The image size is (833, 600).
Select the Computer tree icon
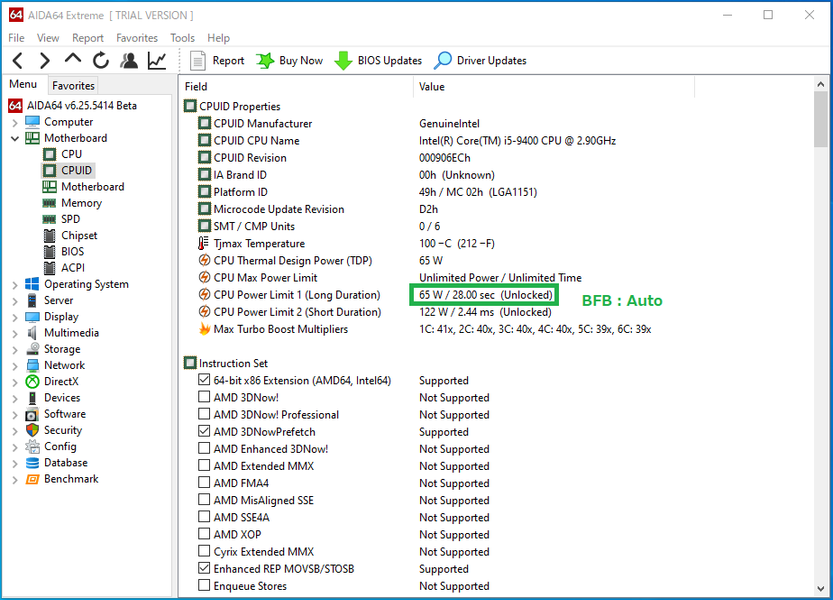tap(32, 122)
